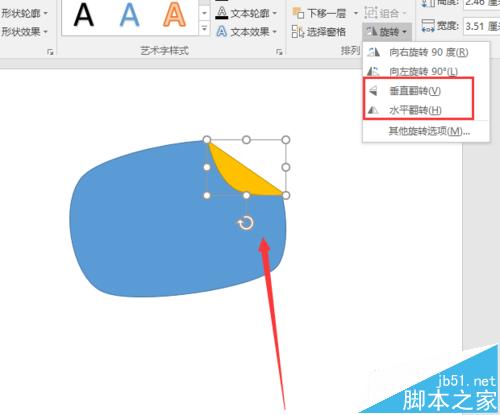The height and width of the screenshot is (415, 500).
Task: Click the 宽度 width icon
Action: coord(428,26)
